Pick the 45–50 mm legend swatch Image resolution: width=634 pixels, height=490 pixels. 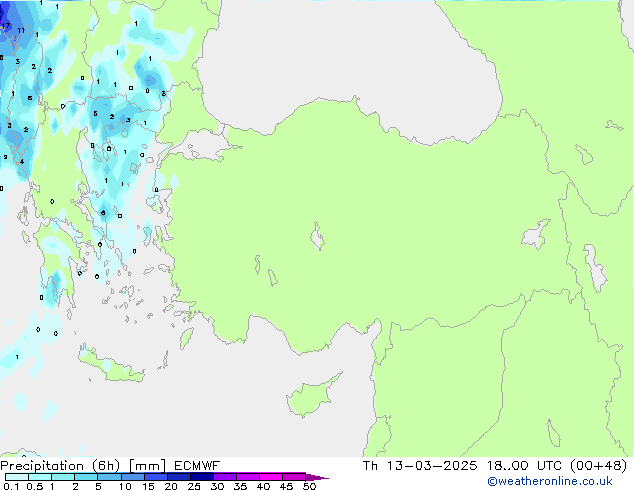pos(294,477)
